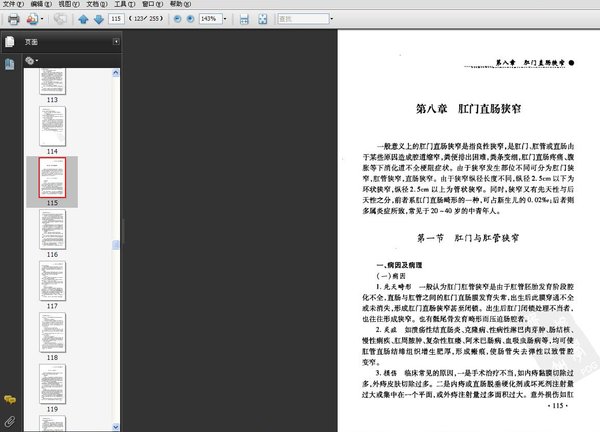Open the Attachments paperclip panel
Screen dimensions: 600x432
(9, 421)
